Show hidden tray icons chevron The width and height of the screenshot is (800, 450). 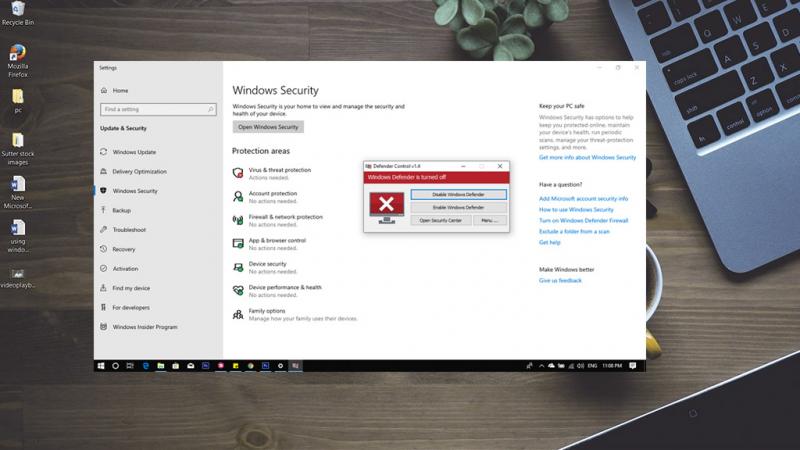click(x=541, y=366)
